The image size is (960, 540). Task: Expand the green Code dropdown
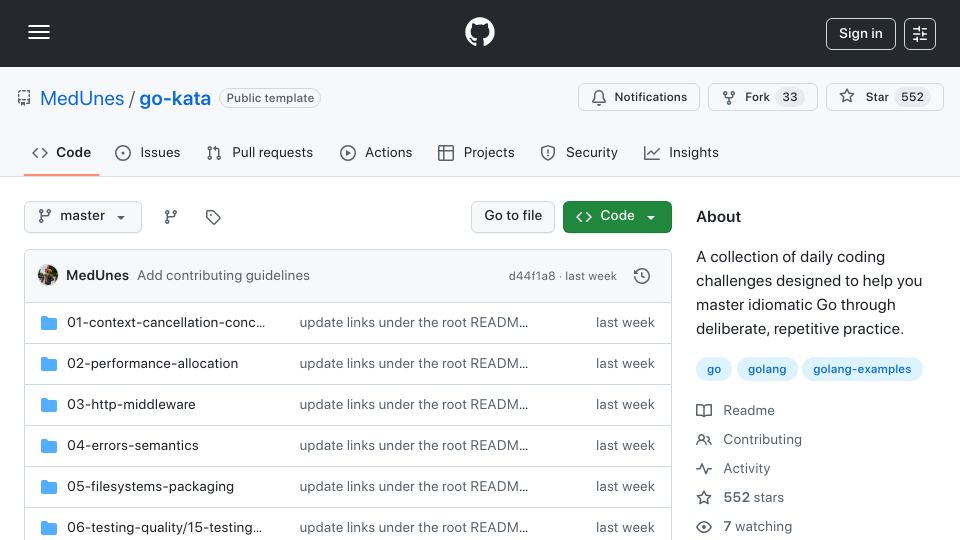coord(617,217)
